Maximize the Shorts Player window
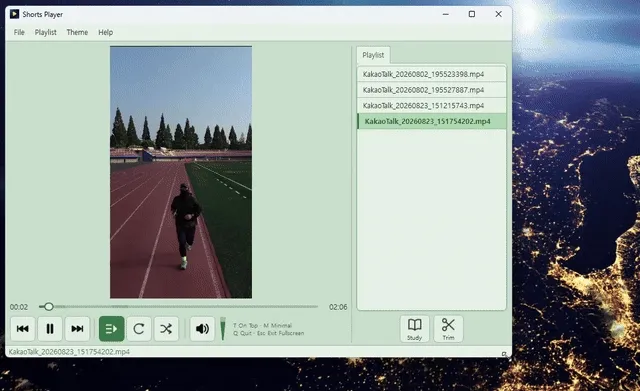Image resolution: width=640 pixels, height=391 pixels. [x=472, y=14]
